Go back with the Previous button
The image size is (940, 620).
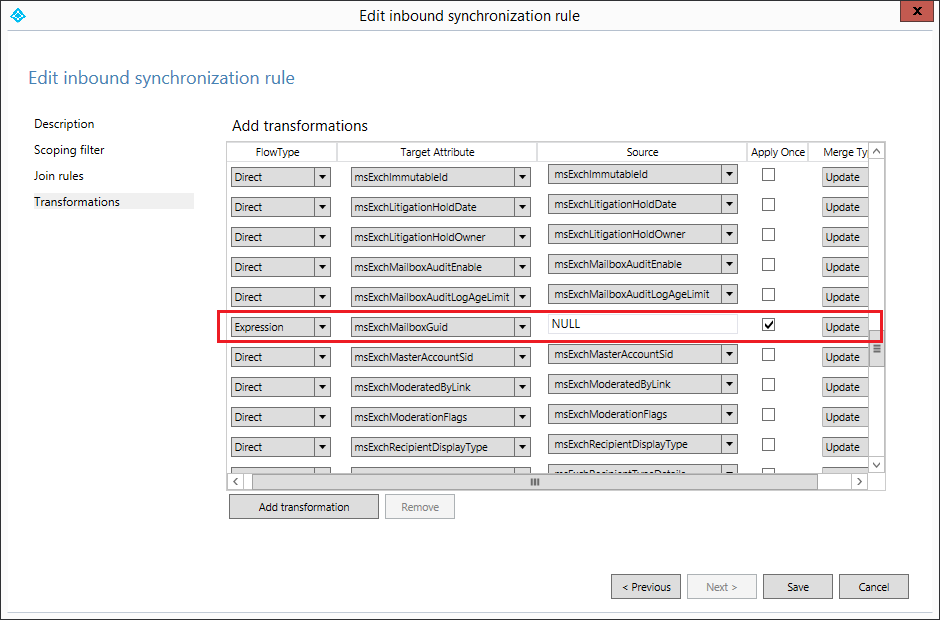[x=646, y=587]
